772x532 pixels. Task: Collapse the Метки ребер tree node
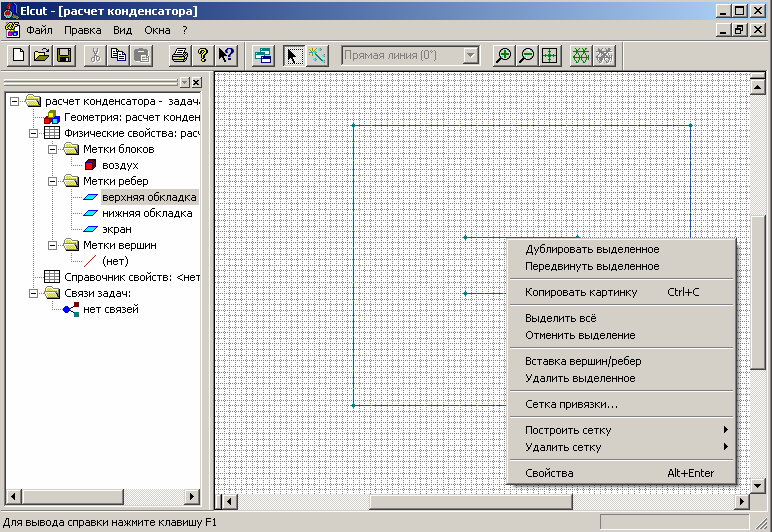(x=53, y=181)
